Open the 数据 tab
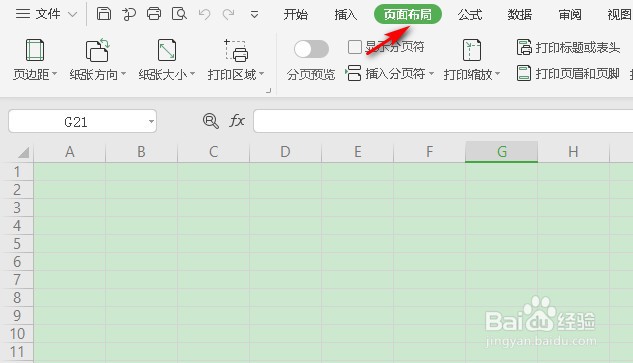633x363 pixels. (x=520, y=15)
